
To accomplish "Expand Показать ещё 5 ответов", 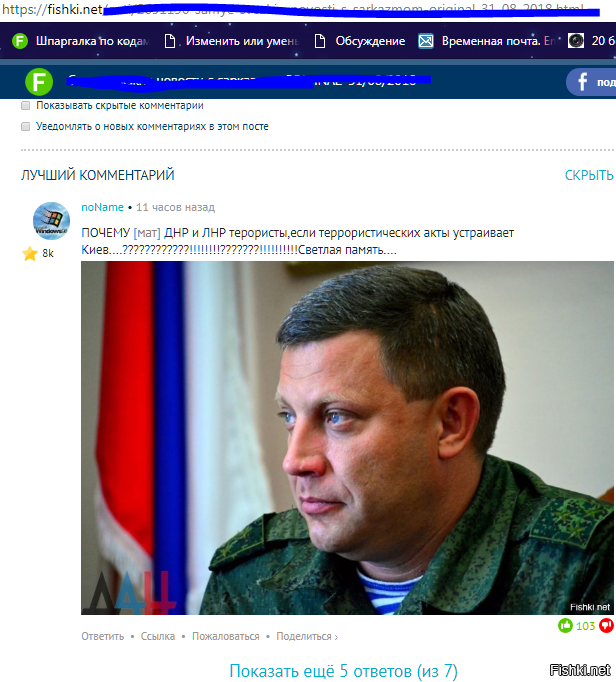I will point(344,671).
